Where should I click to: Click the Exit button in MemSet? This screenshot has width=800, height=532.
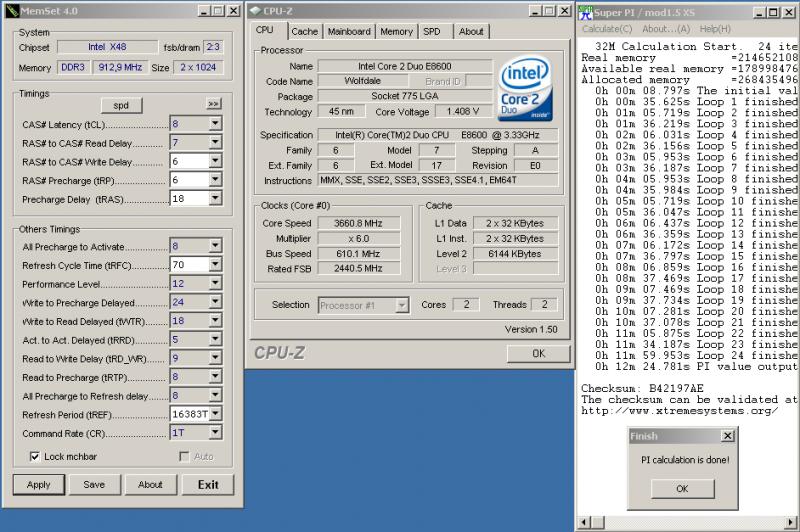click(x=208, y=485)
